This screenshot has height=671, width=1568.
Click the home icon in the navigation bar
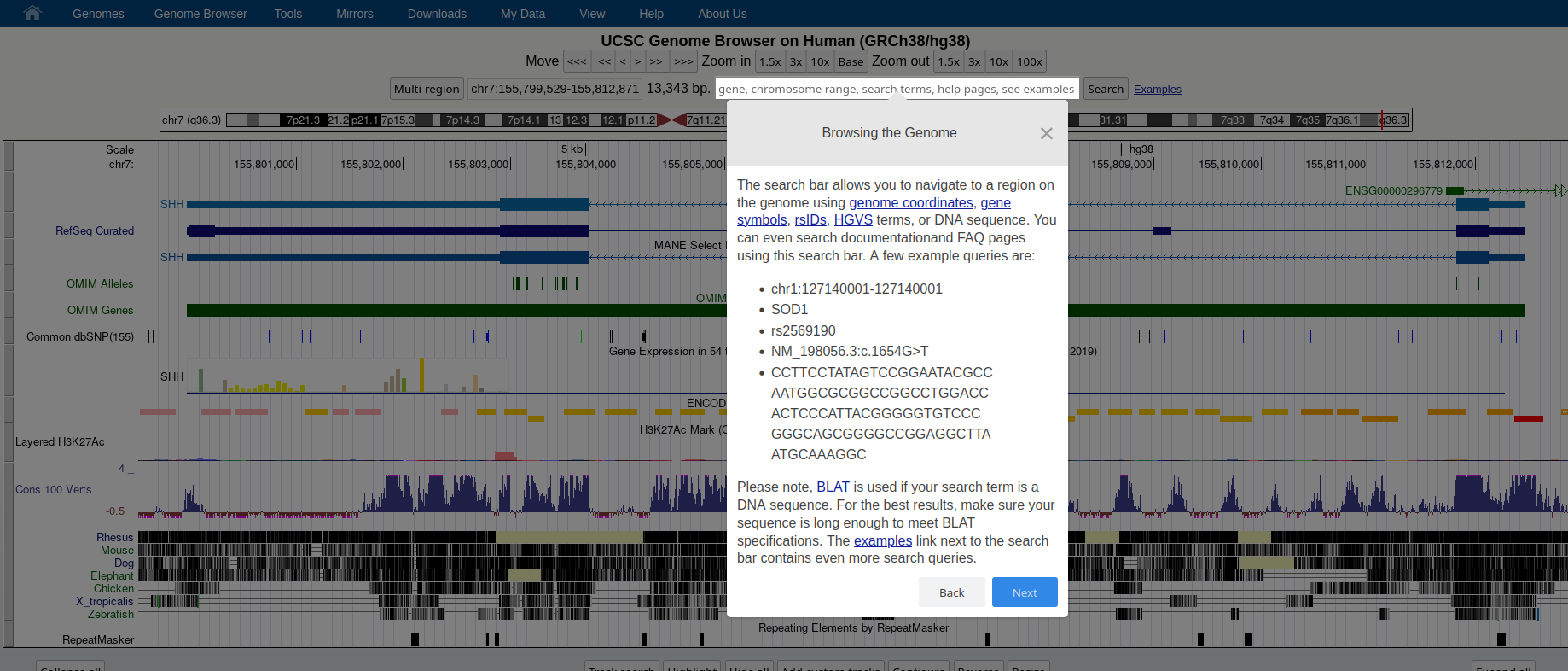[32, 14]
